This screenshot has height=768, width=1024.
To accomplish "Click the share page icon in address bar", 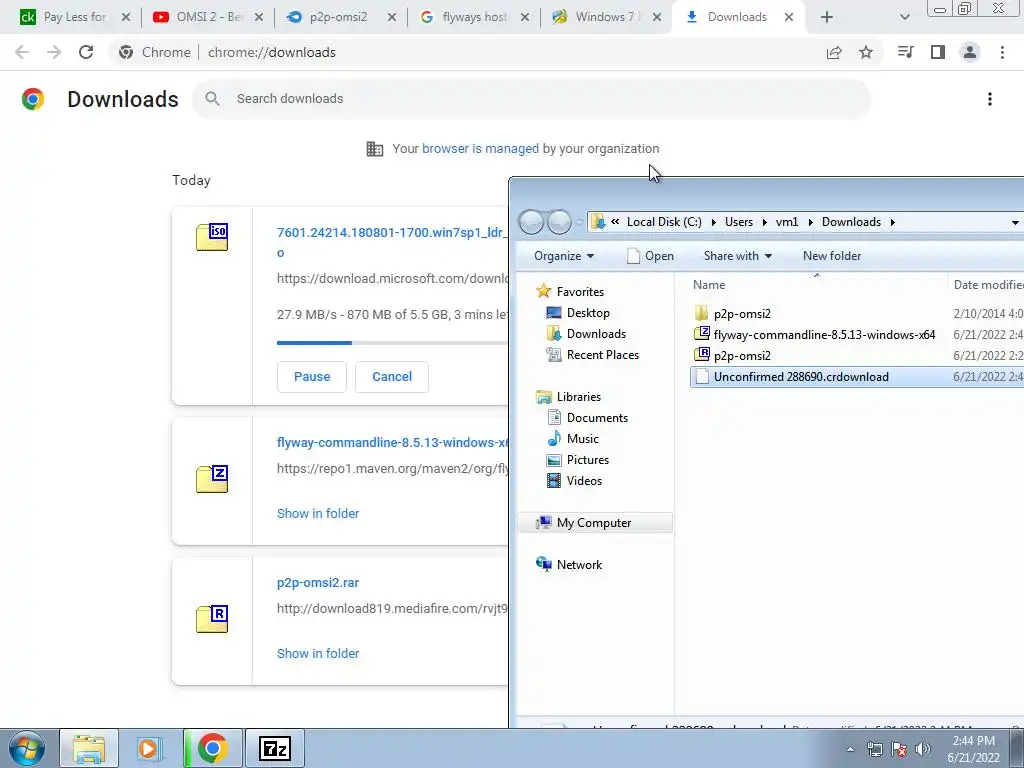I will click(x=834, y=52).
